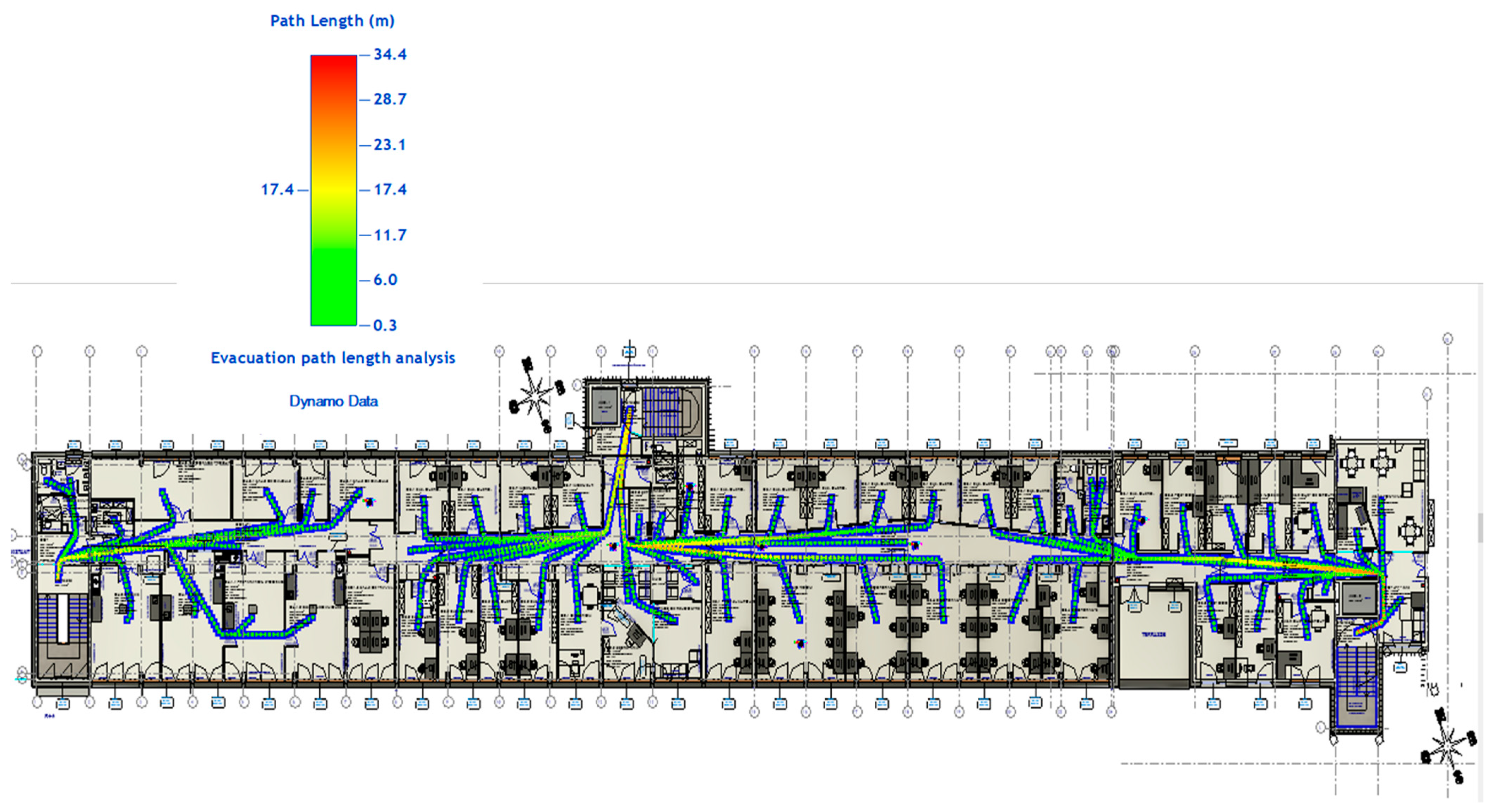Select the Path Length (m) legend title

pyautogui.click(x=332, y=21)
